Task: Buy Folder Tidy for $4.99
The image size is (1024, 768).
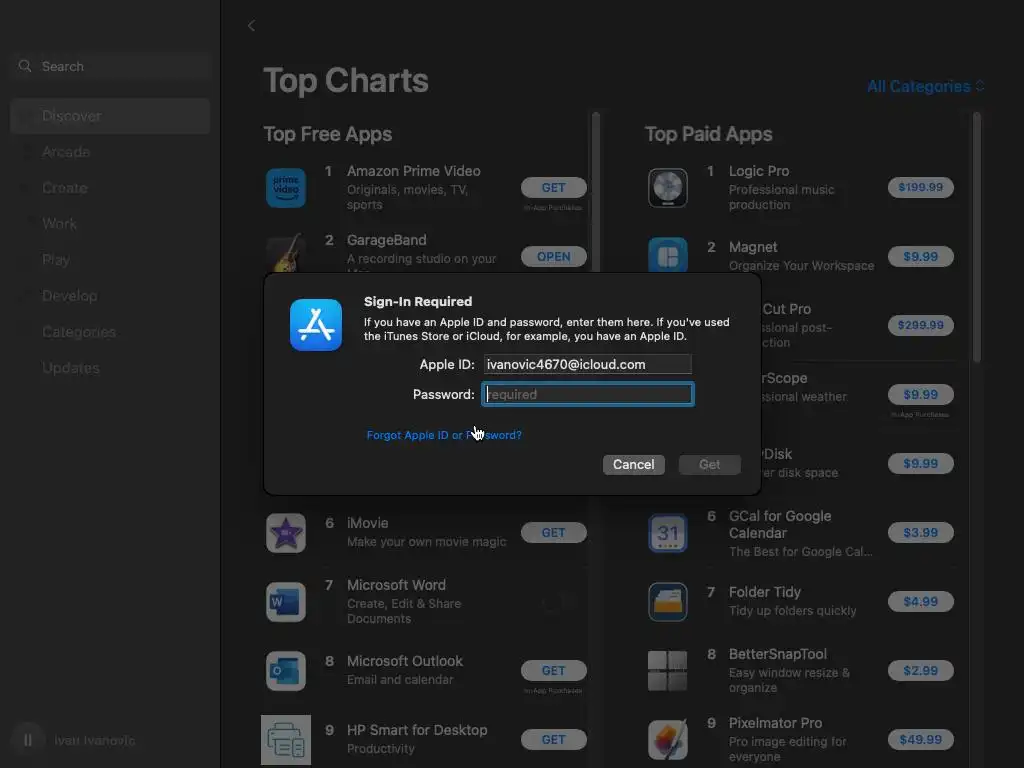Action: (921, 601)
